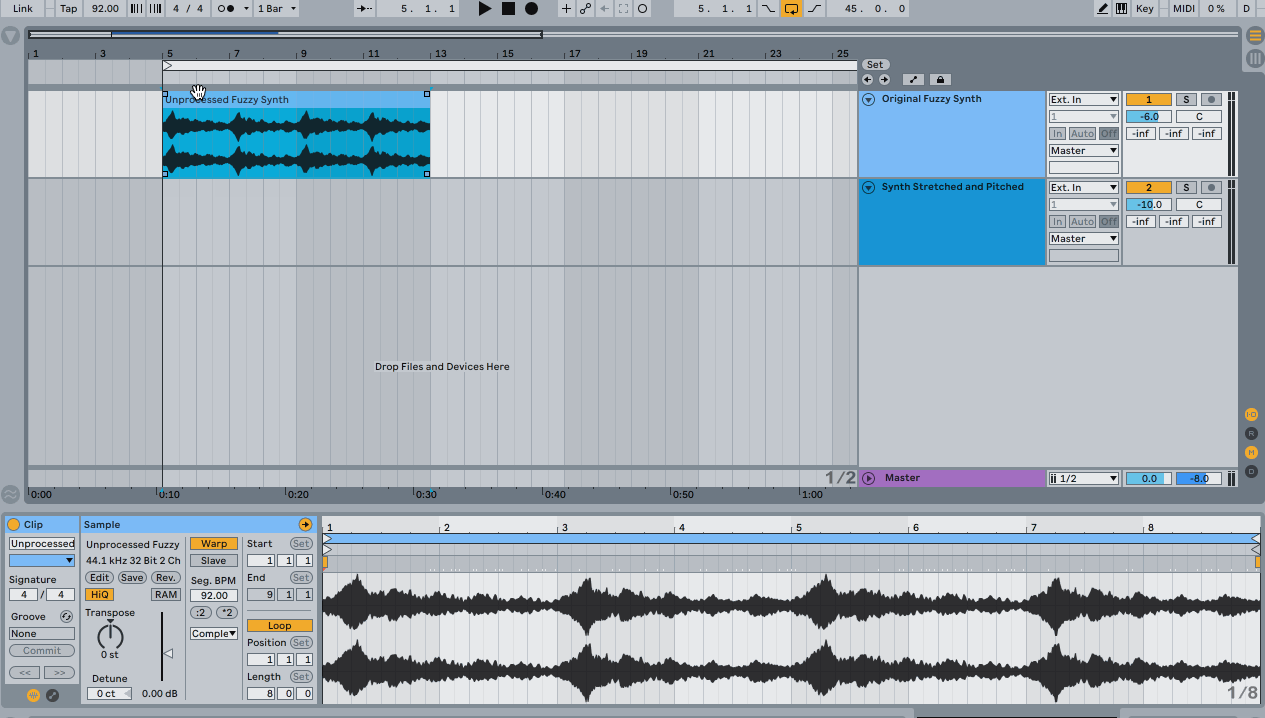The image size is (1265, 718).
Task: Click the -10.0 volume slider on track 2
Action: (x=1148, y=205)
